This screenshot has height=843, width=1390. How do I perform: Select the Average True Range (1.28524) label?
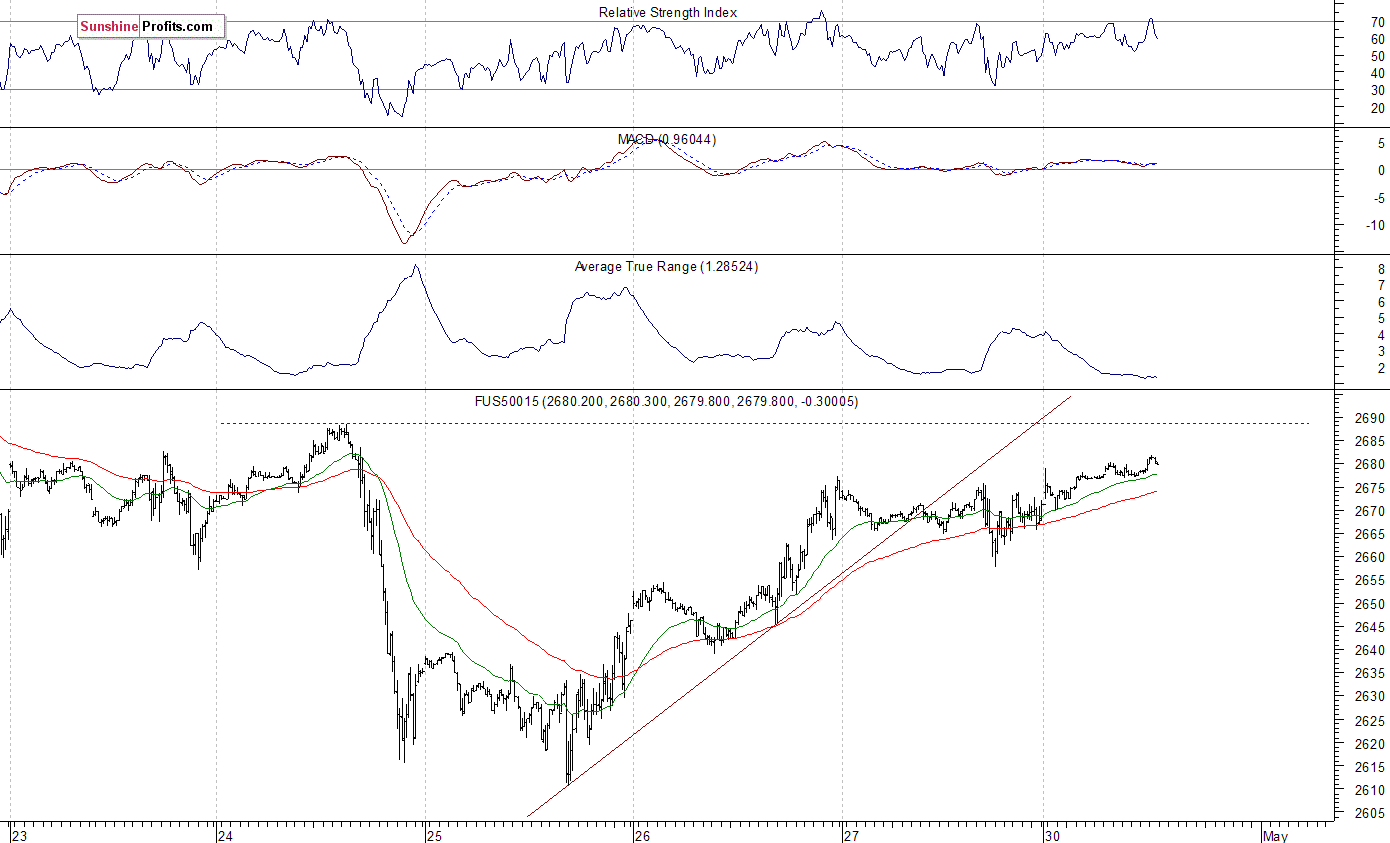666,267
